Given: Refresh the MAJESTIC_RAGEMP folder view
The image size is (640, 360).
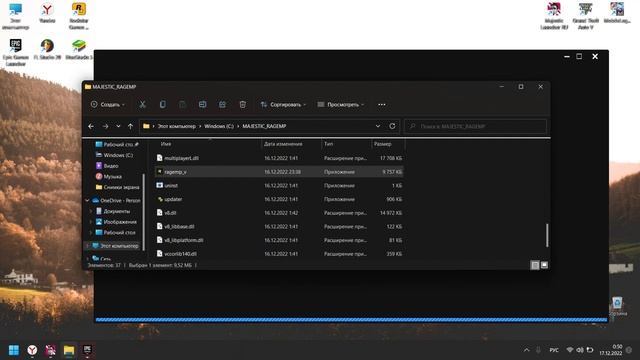Looking at the screenshot, I should coord(392,126).
